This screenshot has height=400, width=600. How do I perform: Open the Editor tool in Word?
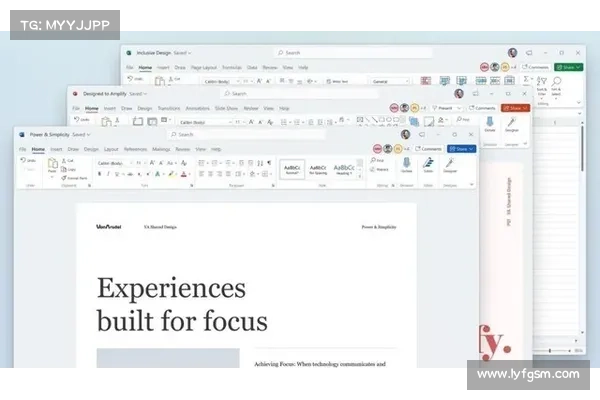click(428, 166)
